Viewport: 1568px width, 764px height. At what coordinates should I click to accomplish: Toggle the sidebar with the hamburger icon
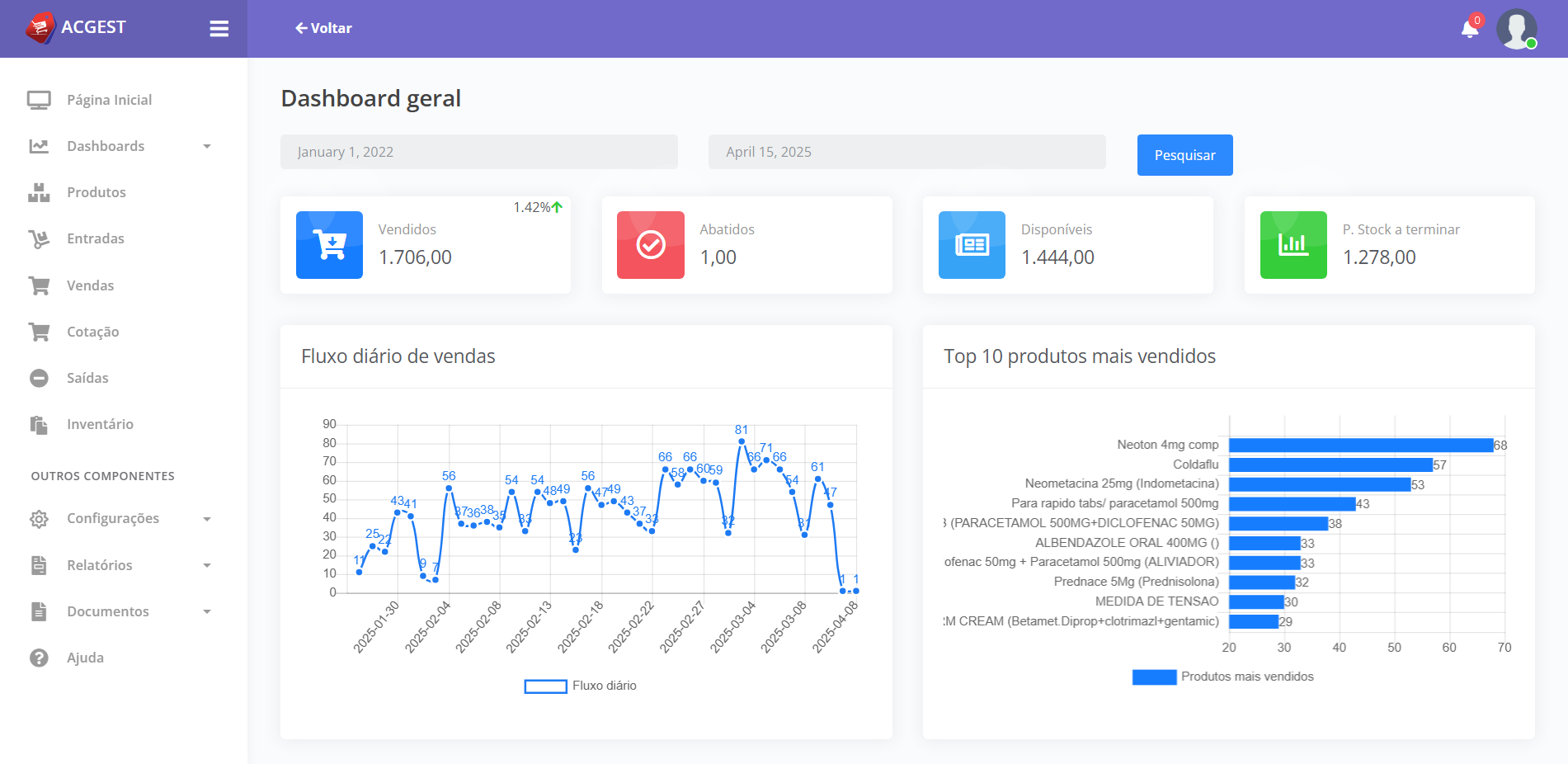[x=219, y=28]
